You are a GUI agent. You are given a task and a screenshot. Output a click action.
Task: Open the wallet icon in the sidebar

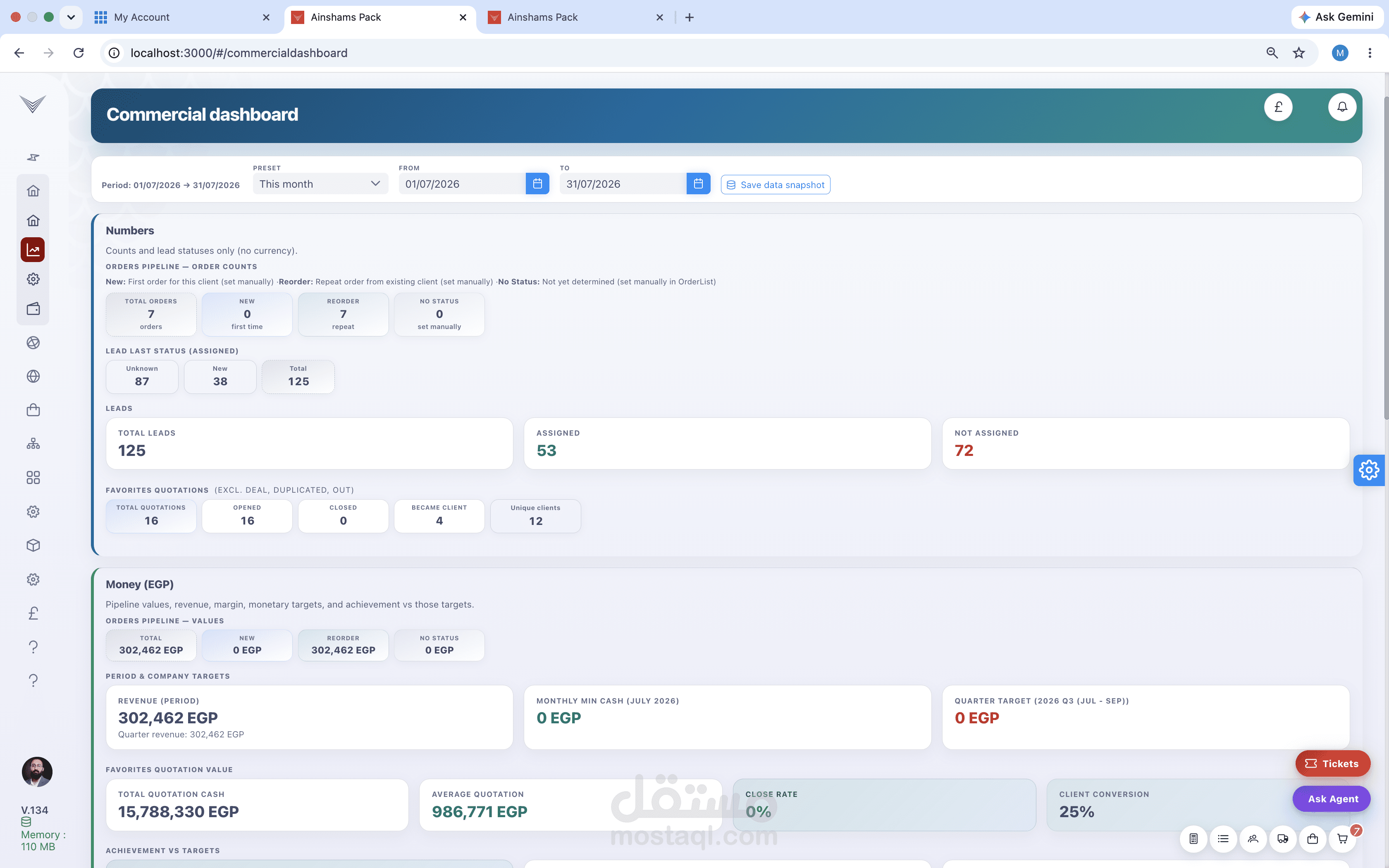tap(33, 309)
